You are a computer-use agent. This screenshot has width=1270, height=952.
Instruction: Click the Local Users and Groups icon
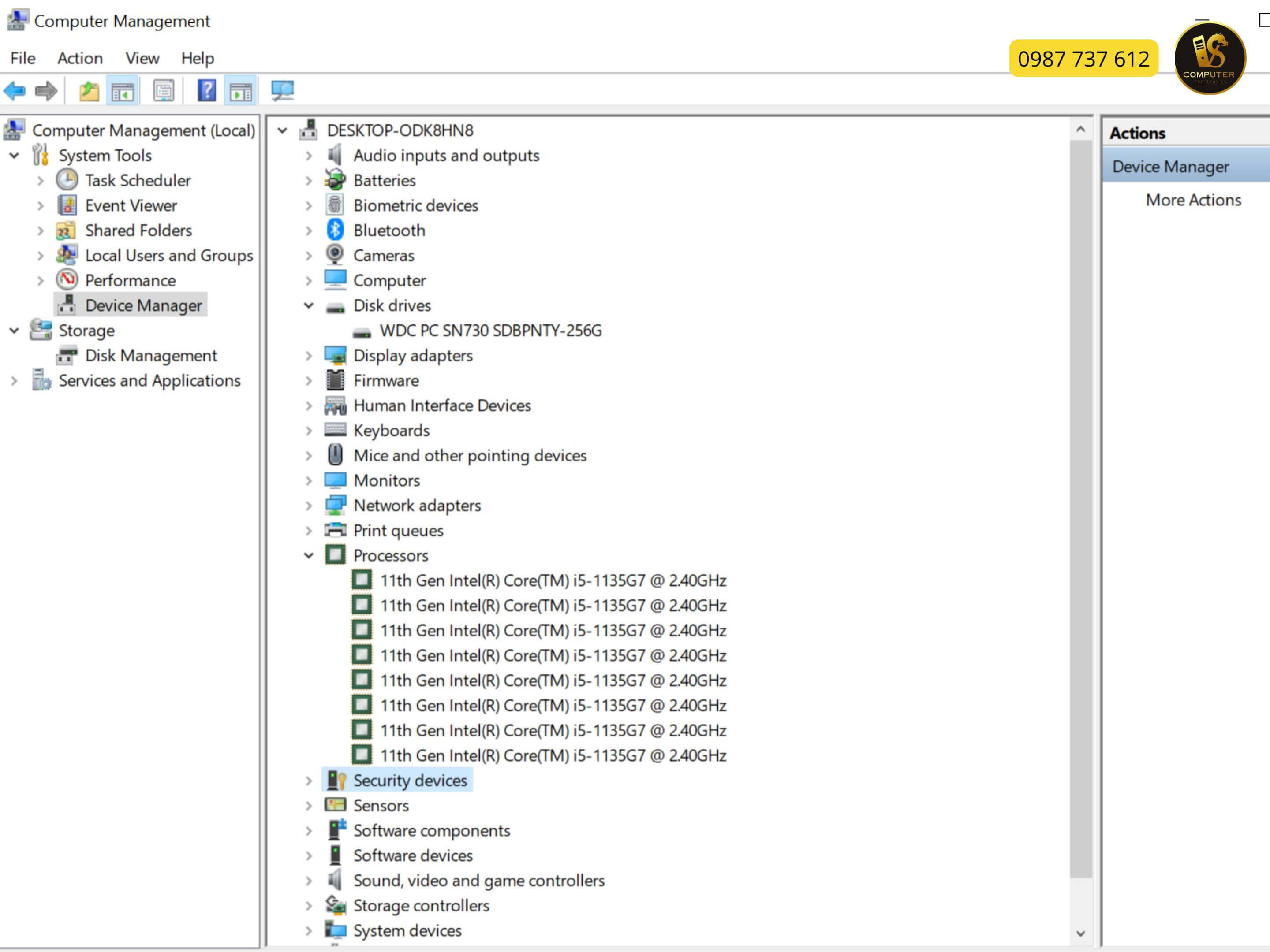[x=67, y=255]
